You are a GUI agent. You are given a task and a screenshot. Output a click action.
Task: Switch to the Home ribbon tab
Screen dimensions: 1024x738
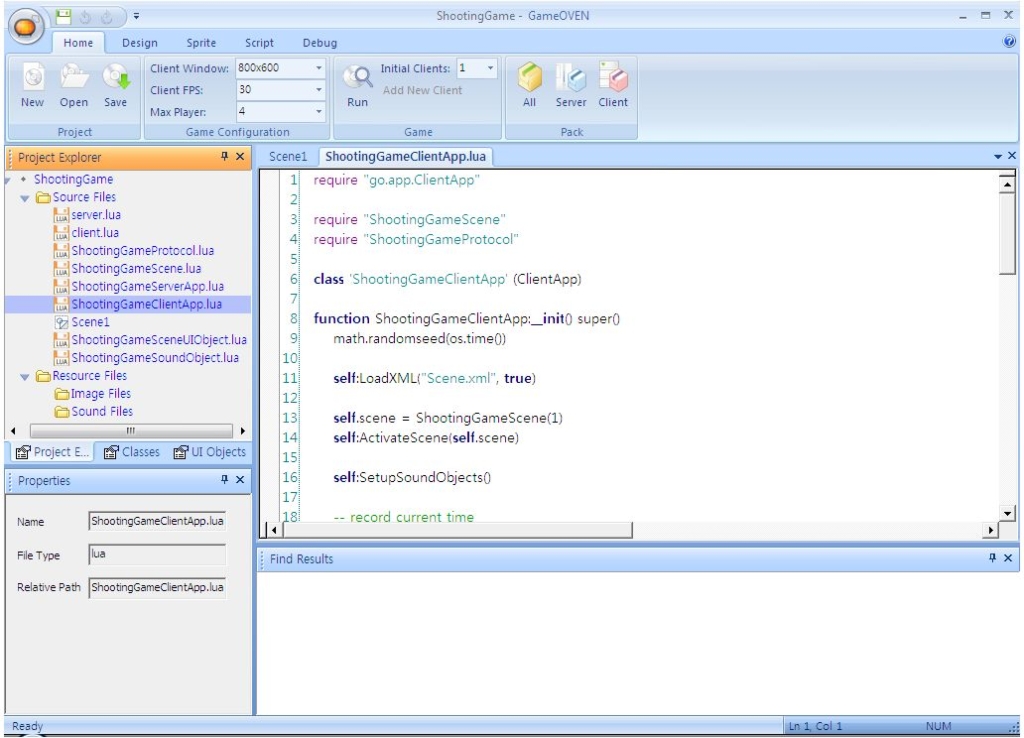pyautogui.click(x=78, y=43)
